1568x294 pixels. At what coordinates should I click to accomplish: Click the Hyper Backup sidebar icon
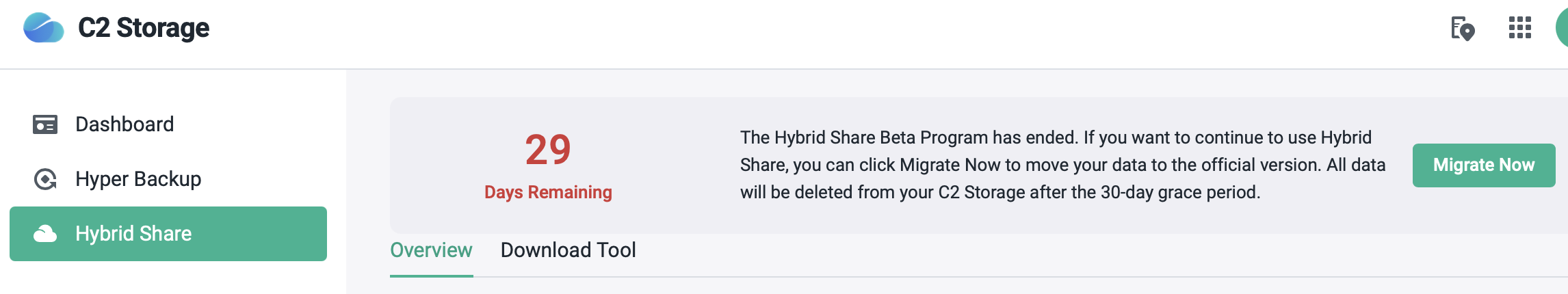click(x=45, y=179)
